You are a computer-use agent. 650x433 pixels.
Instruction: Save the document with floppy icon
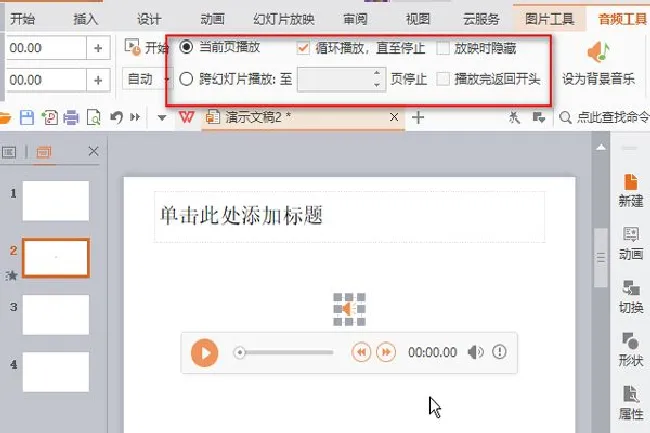(x=27, y=118)
